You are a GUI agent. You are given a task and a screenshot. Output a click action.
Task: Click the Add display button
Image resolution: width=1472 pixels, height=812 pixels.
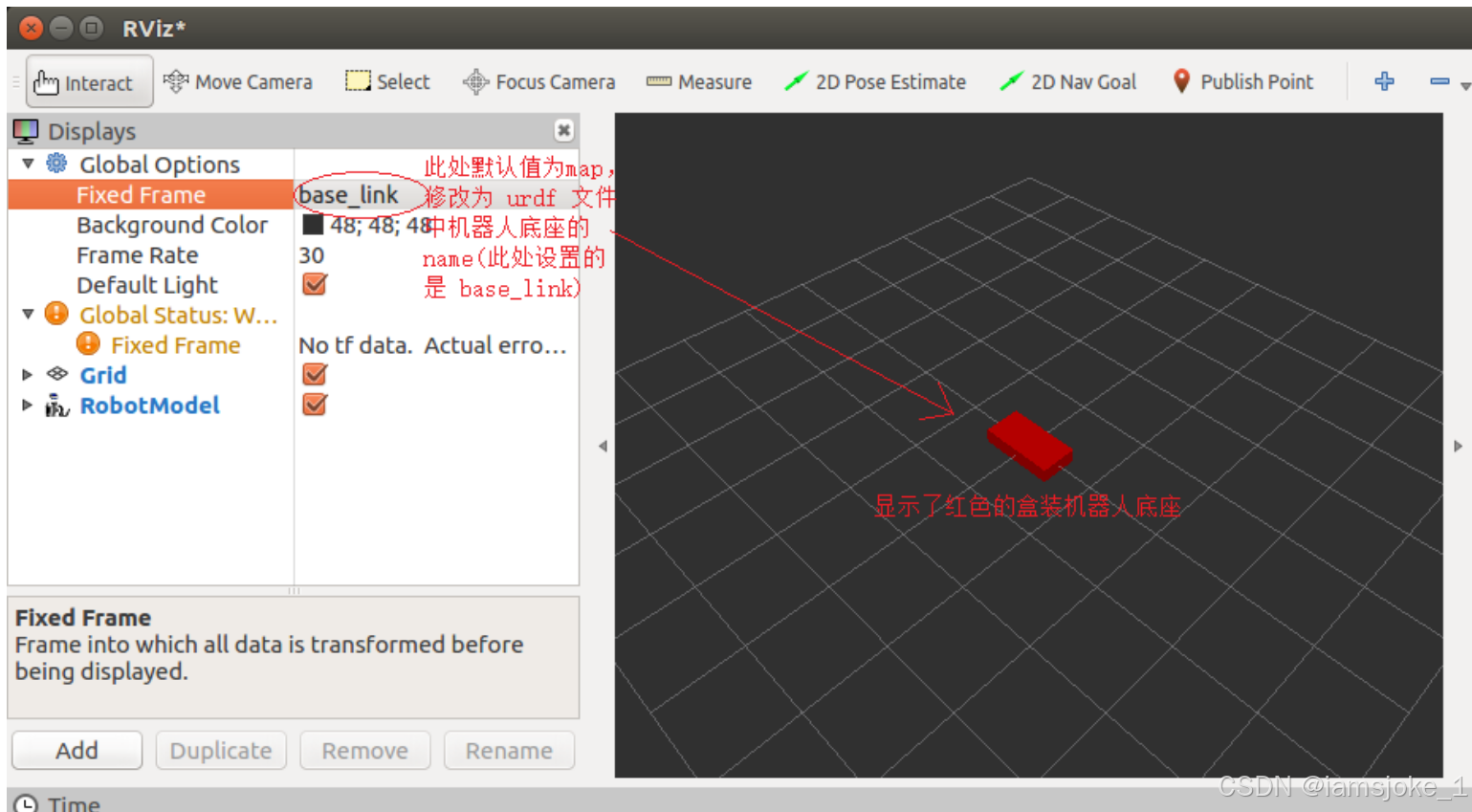pos(77,751)
